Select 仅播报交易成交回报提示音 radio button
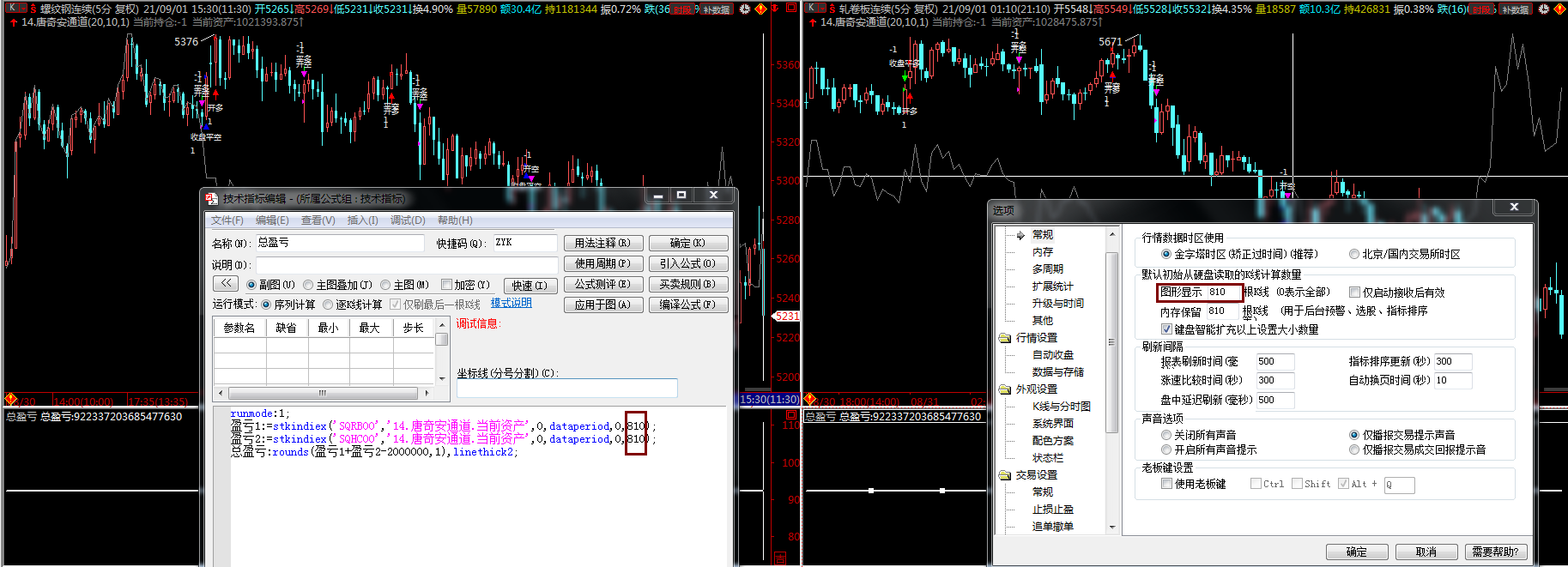1568x567 pixels. (1354, 449)
